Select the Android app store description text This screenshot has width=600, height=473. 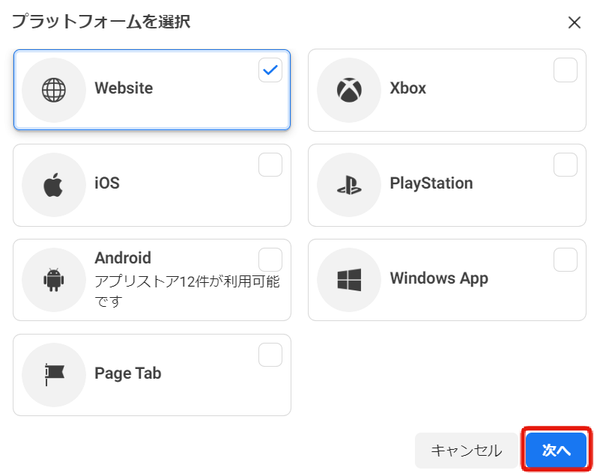click(187, 292)
